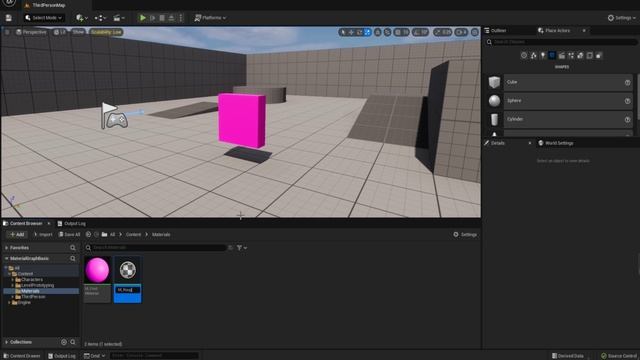Click Save All in Content Browser
The height and width of the screenshot is (360, 640).
click(69, 235)
